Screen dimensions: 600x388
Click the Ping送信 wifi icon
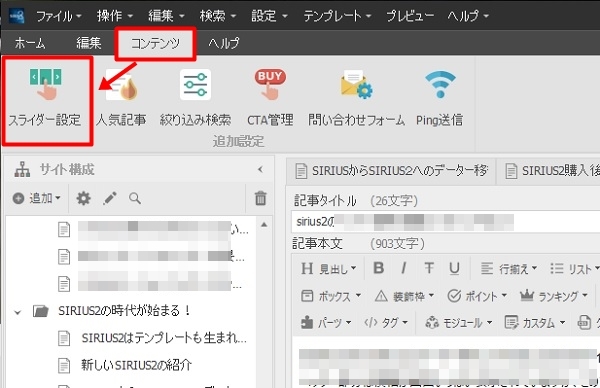click(x=440, y=84)
